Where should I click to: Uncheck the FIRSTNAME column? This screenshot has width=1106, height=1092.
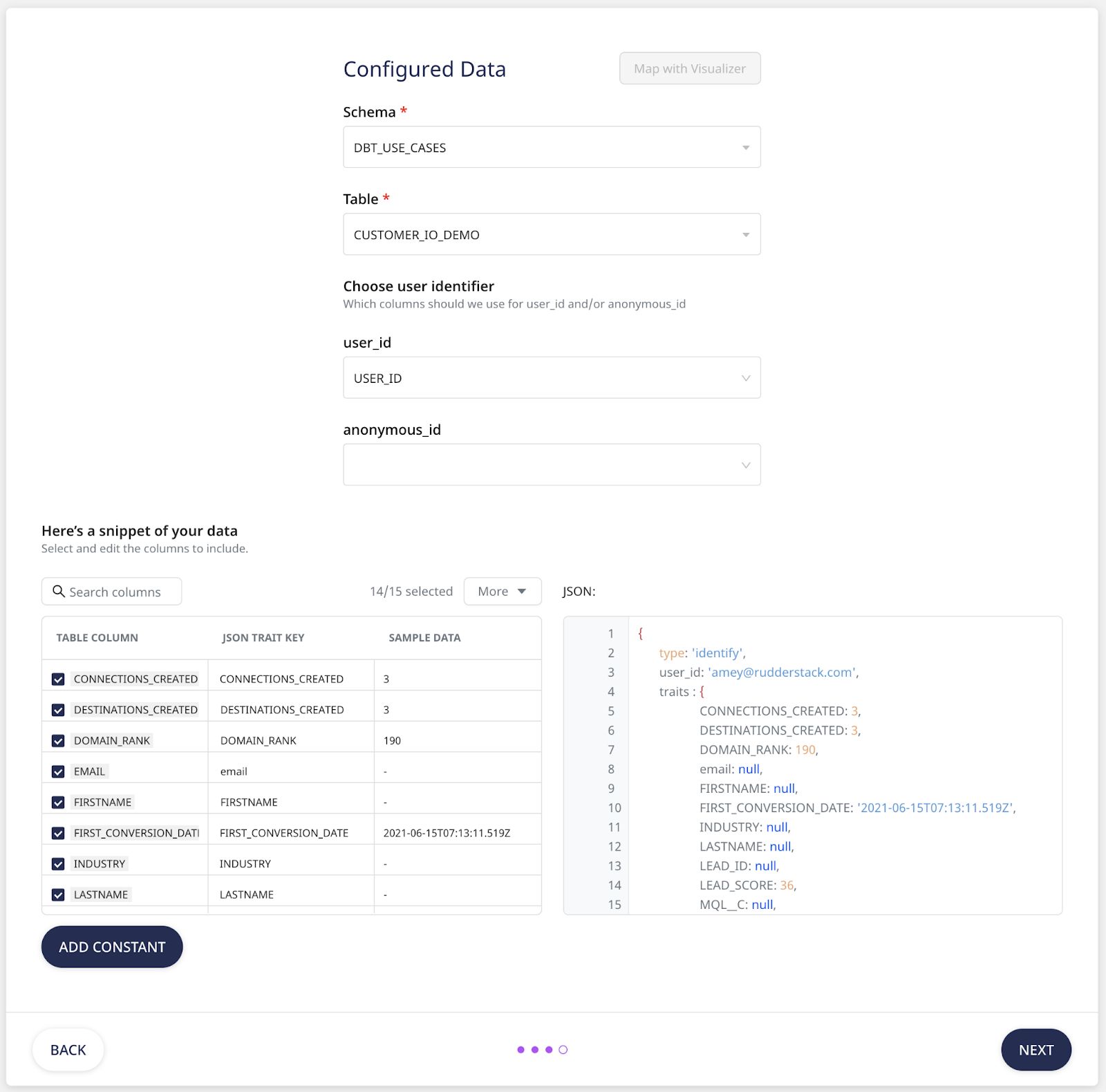click(x=57, y=802)
